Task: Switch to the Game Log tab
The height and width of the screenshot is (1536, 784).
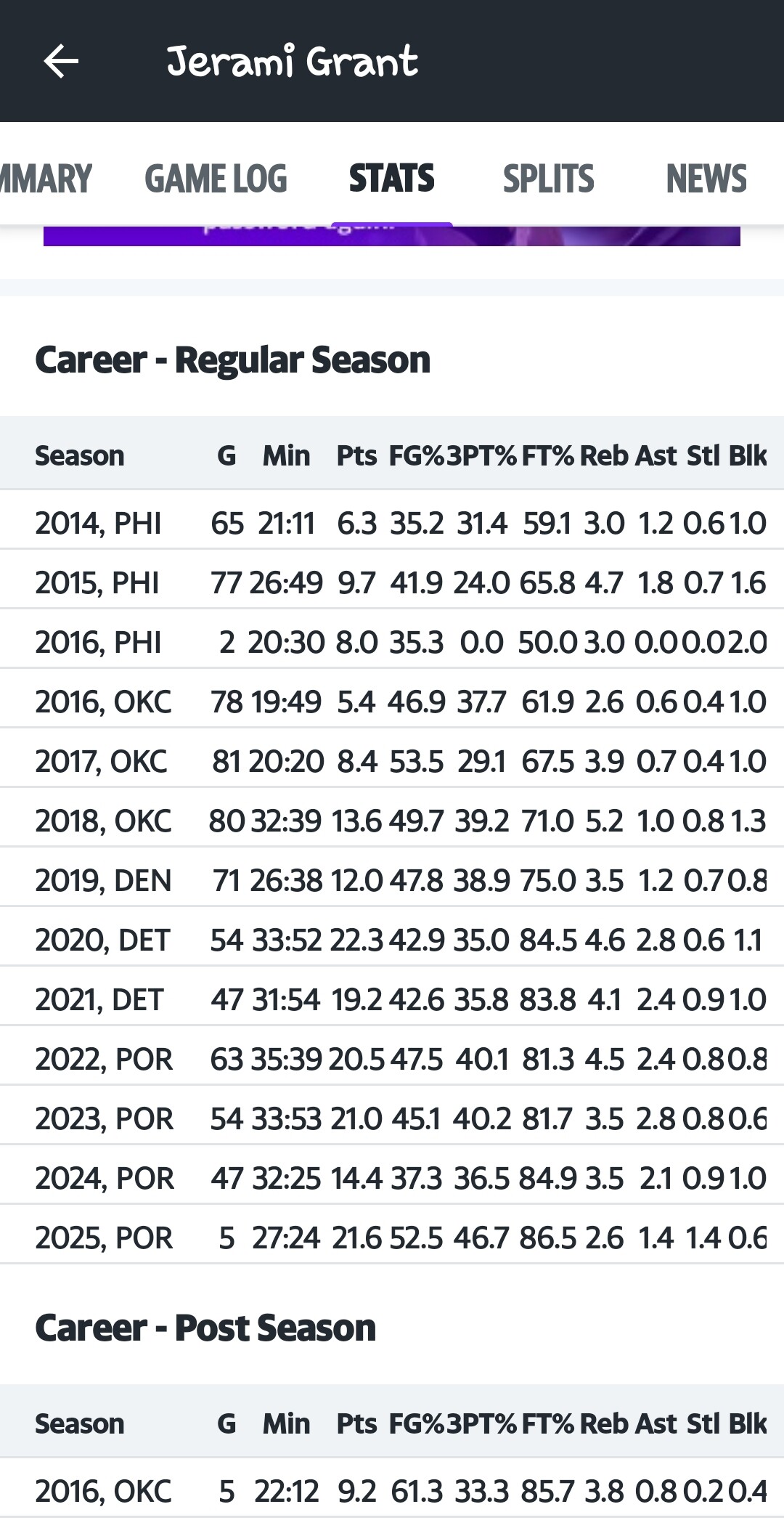Action: [x=216, y=179]
